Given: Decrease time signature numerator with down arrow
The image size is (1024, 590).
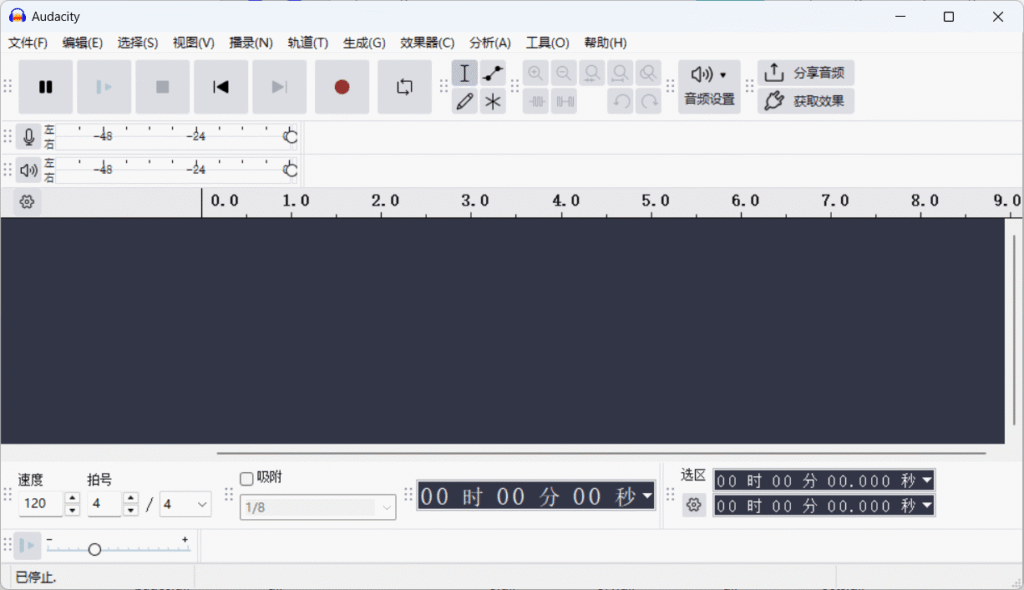Looking at the screenshot, I should tap(131, 510).
